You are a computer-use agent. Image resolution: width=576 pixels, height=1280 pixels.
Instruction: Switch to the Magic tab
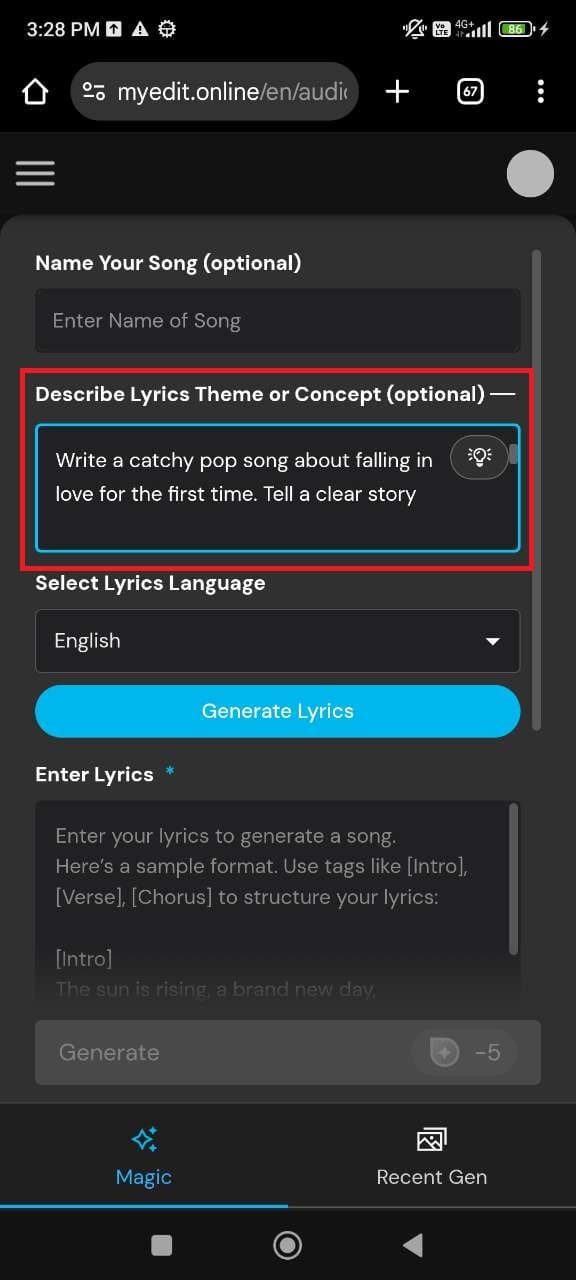143,1156
